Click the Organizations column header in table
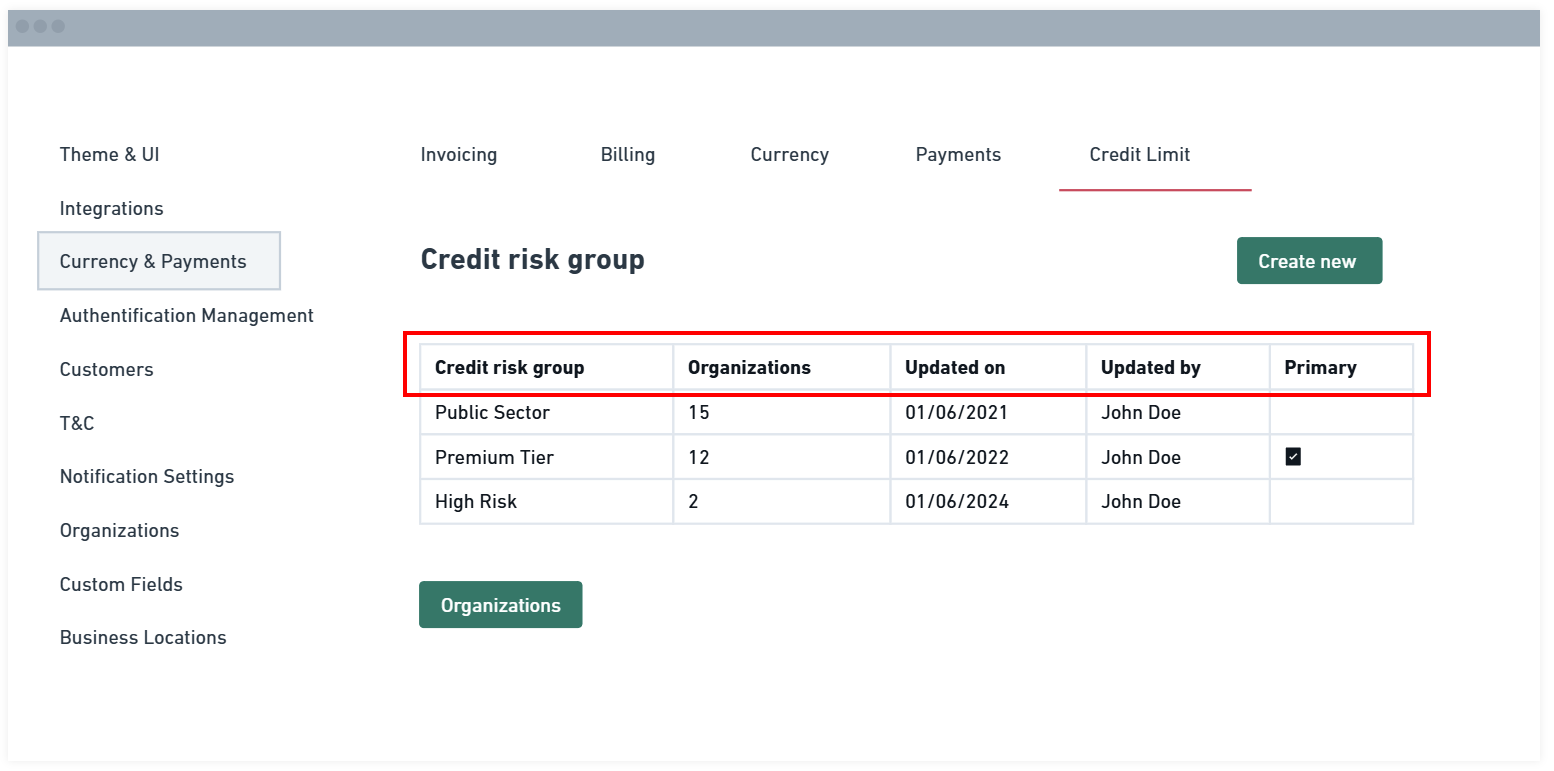Screen dimensions: 1554x771 point(781,367)
